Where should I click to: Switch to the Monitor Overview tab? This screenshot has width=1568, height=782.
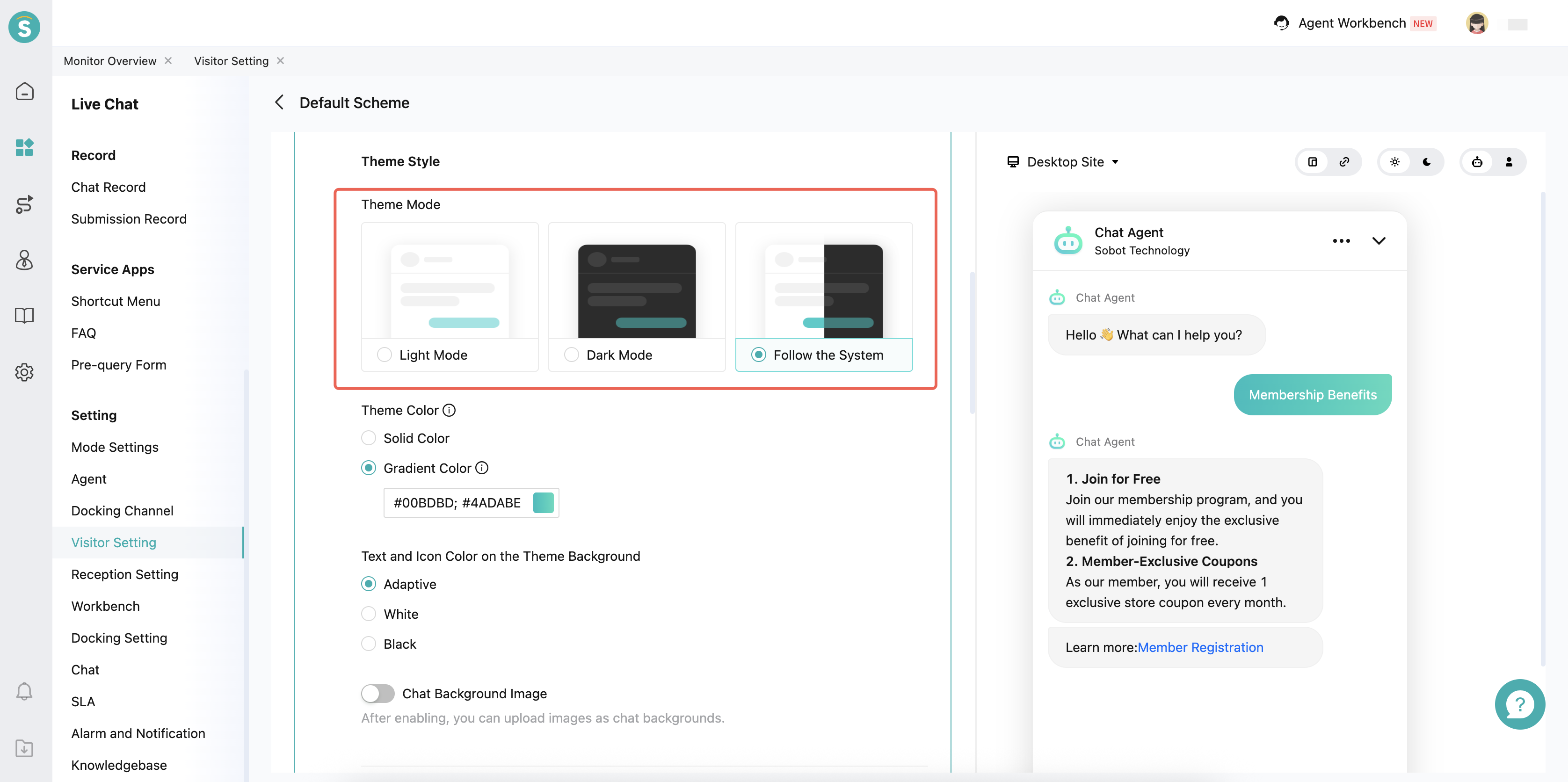tap(109, 61)
